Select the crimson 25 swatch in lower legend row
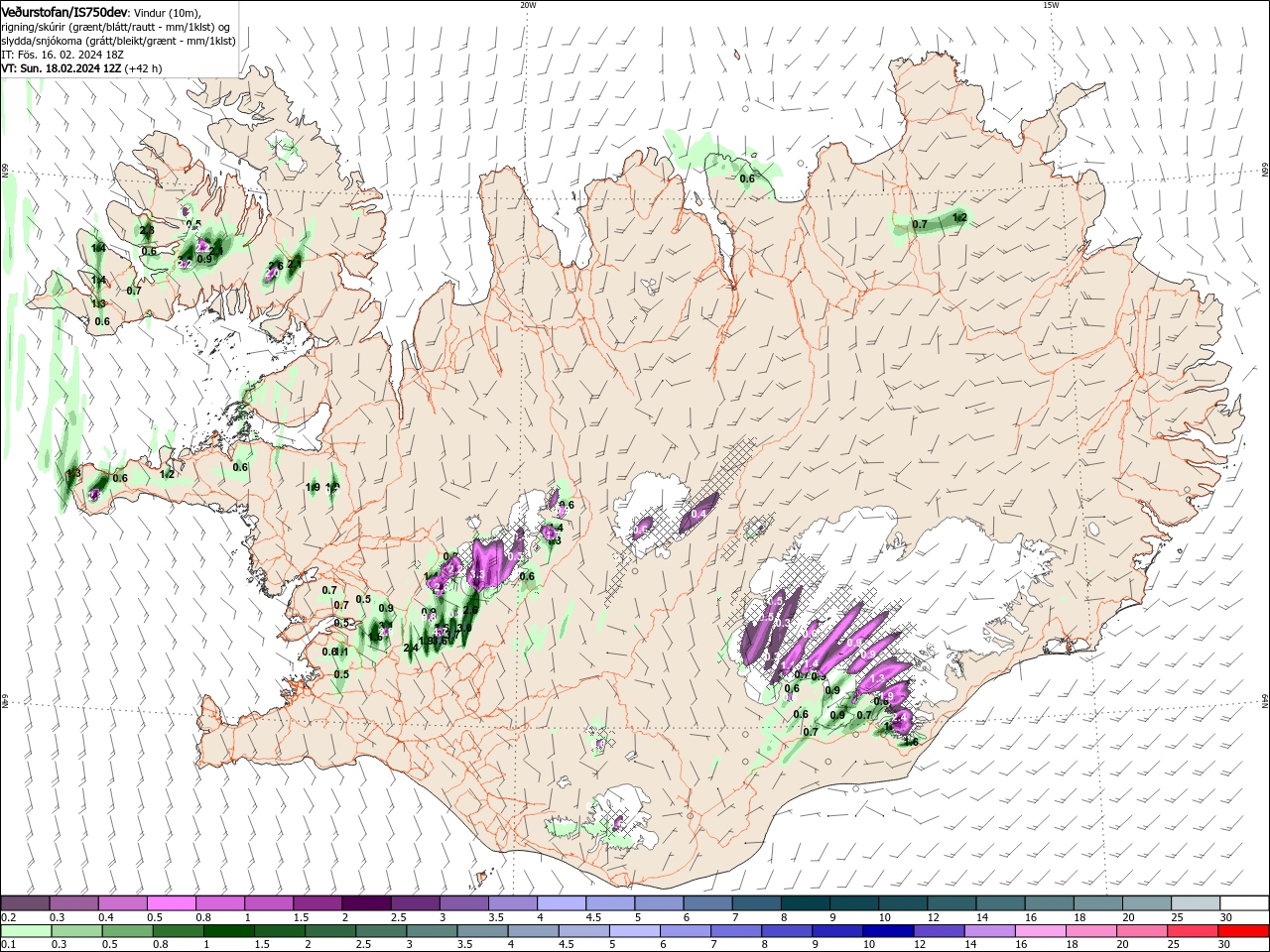Viewport: 1270px width, 952px height. pyautogui.click(x=1193, y=931)
